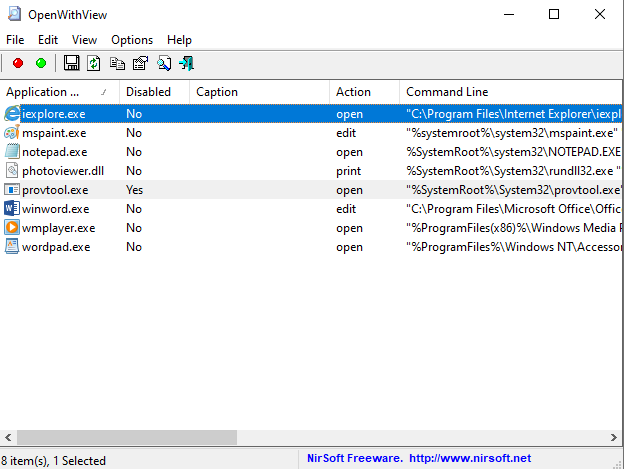The width and height of the screenshot is (624, 469).
Task: Click the red Disable Selected Items icon
Action: [x=18, y=63]
